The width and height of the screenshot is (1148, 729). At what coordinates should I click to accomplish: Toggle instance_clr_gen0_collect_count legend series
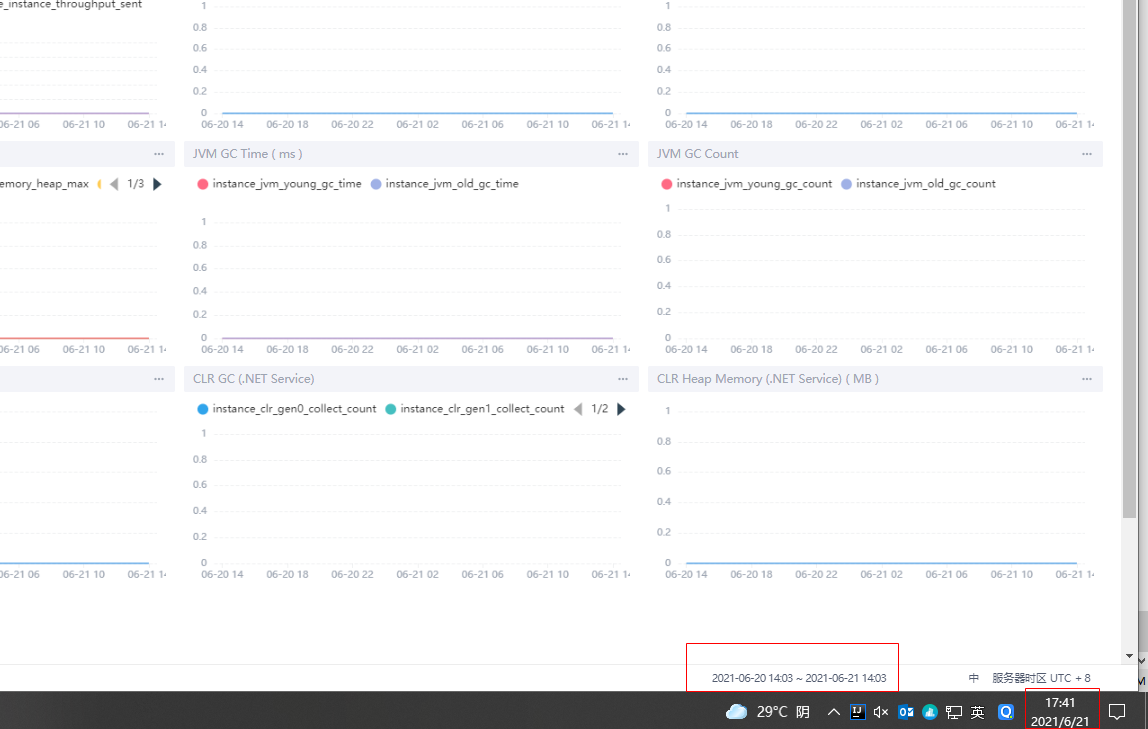pyautogui.click(x=287, y=408)
